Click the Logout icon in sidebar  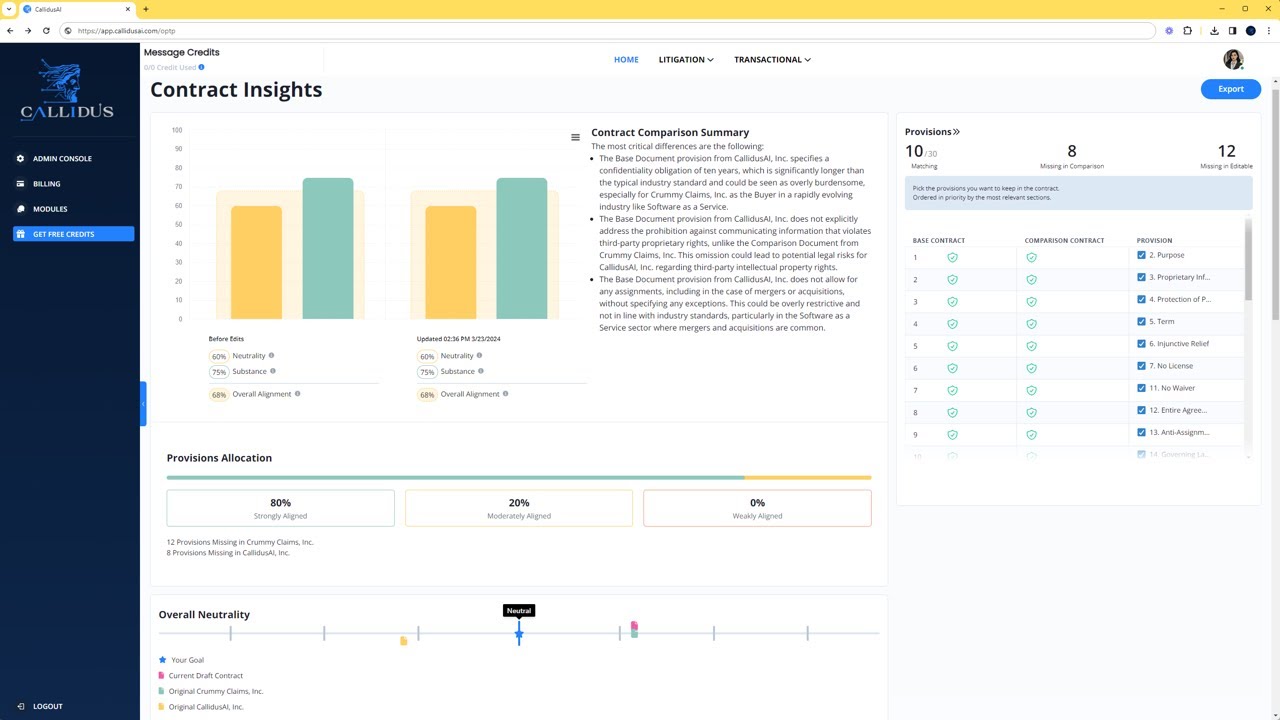pos(21,706)
